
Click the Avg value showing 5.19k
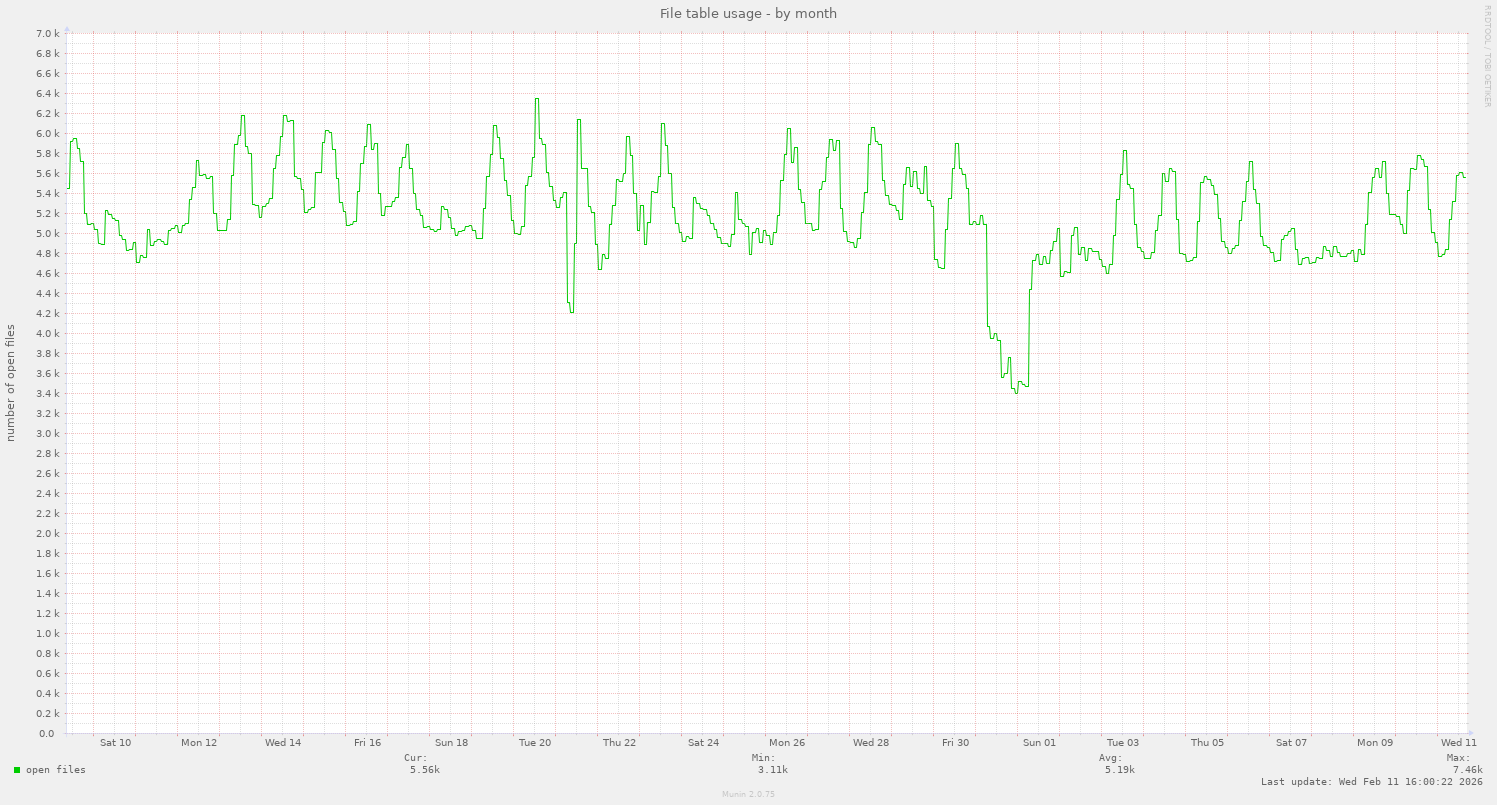click(1119, 770)
